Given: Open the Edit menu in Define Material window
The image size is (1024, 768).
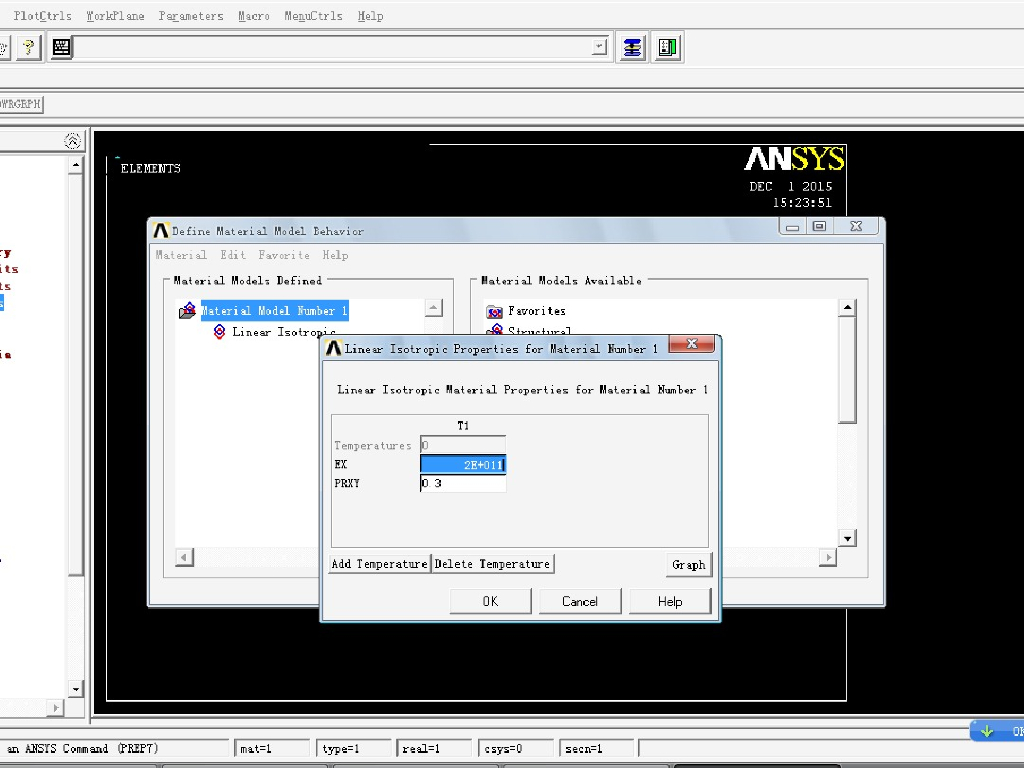Looking at the screenshot, I should (232, 255).
